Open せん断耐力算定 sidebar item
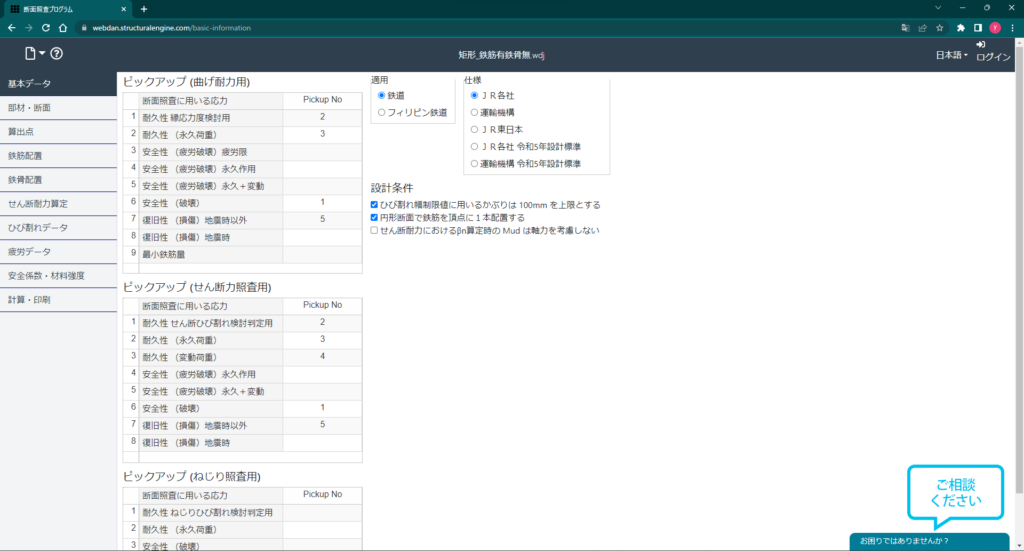This screenshot has width=1024, height=551. pyautogui.click(x=58, y=204)
